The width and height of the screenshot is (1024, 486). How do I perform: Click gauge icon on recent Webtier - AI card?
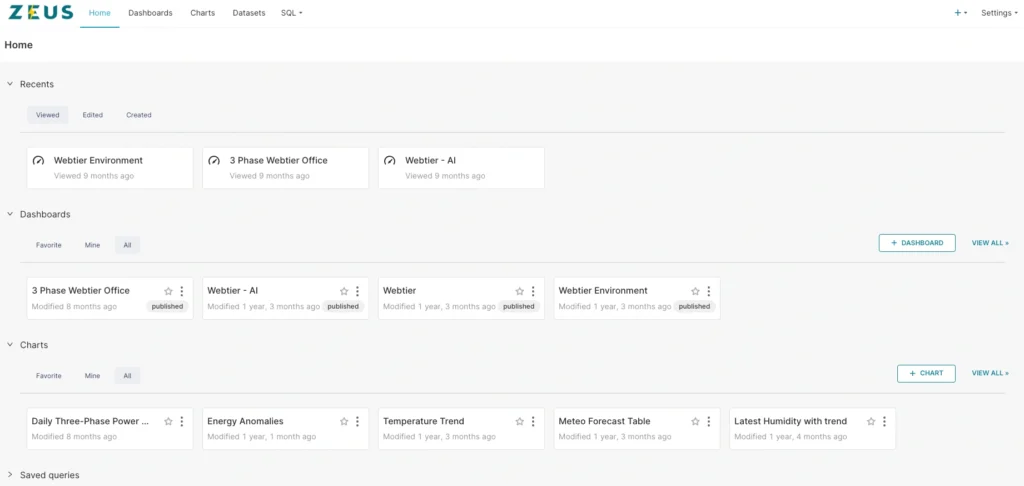pos(390,161)
